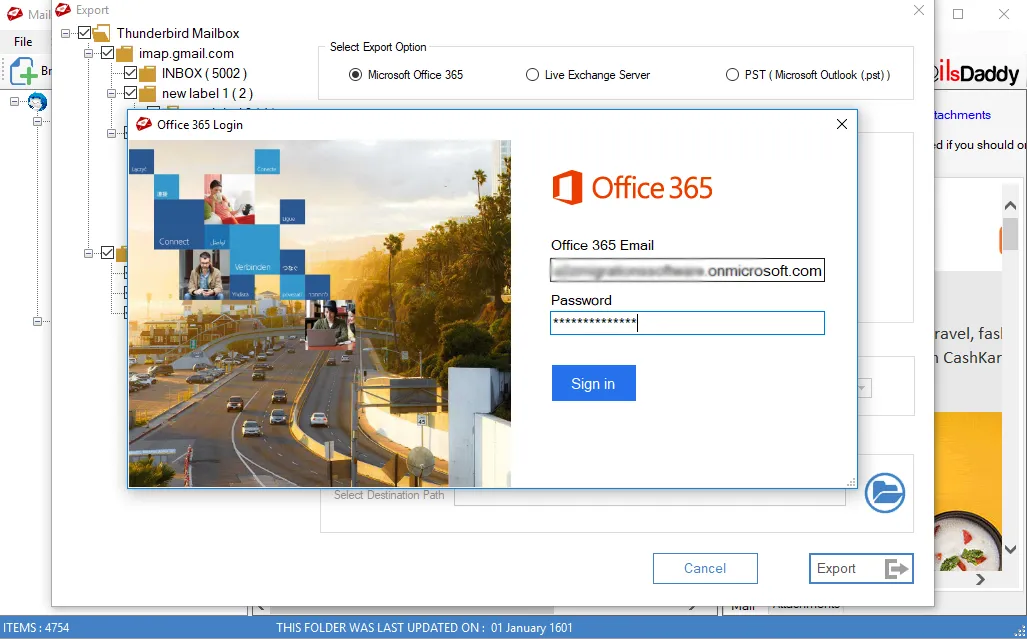Select the 'imap.gmail.com' tree text
The width and height of the screenshot is (1027, 639).
pyautogui.click(x=186, y=54)
